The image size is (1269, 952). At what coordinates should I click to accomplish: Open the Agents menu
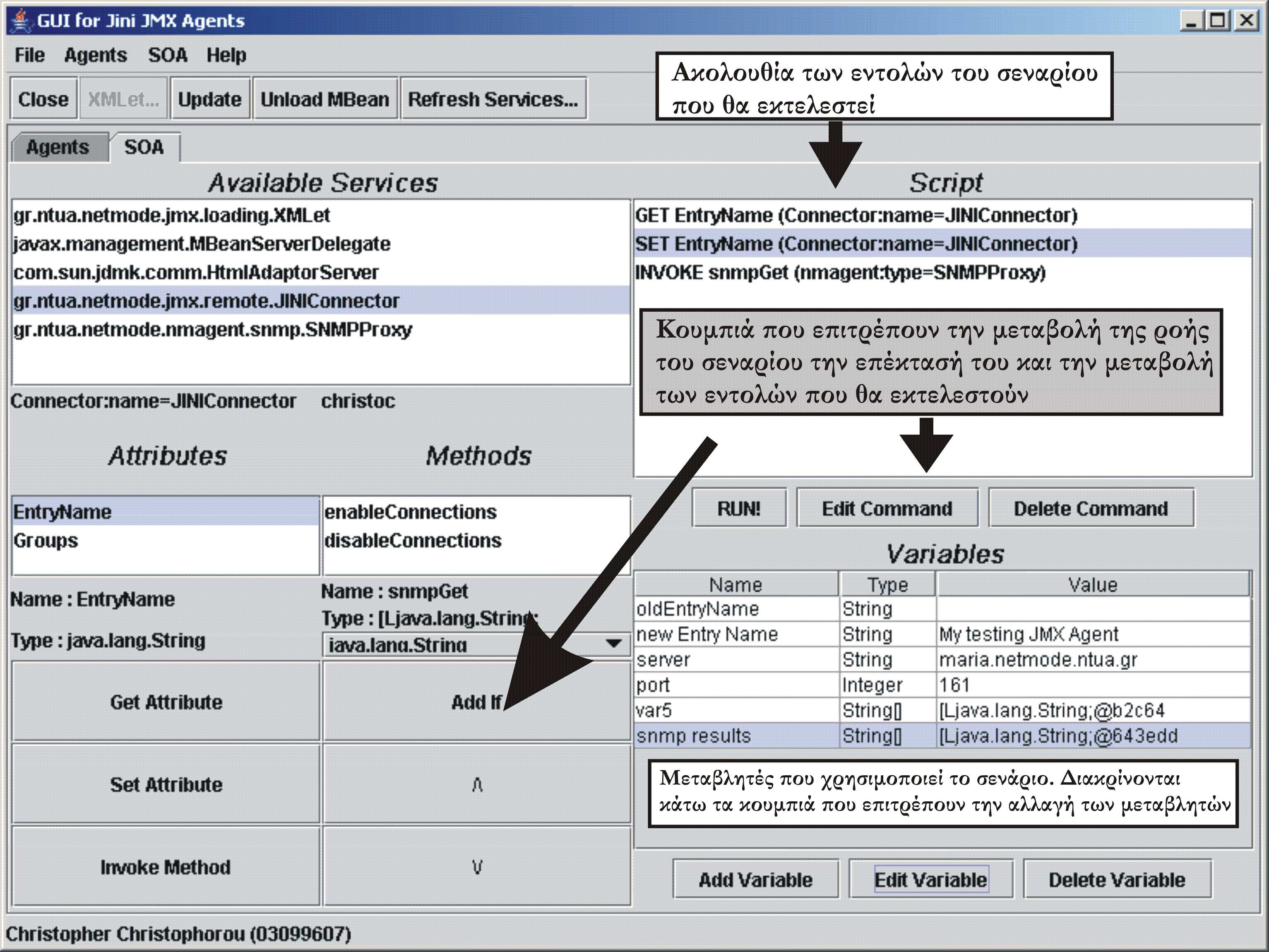click(96, 55)
